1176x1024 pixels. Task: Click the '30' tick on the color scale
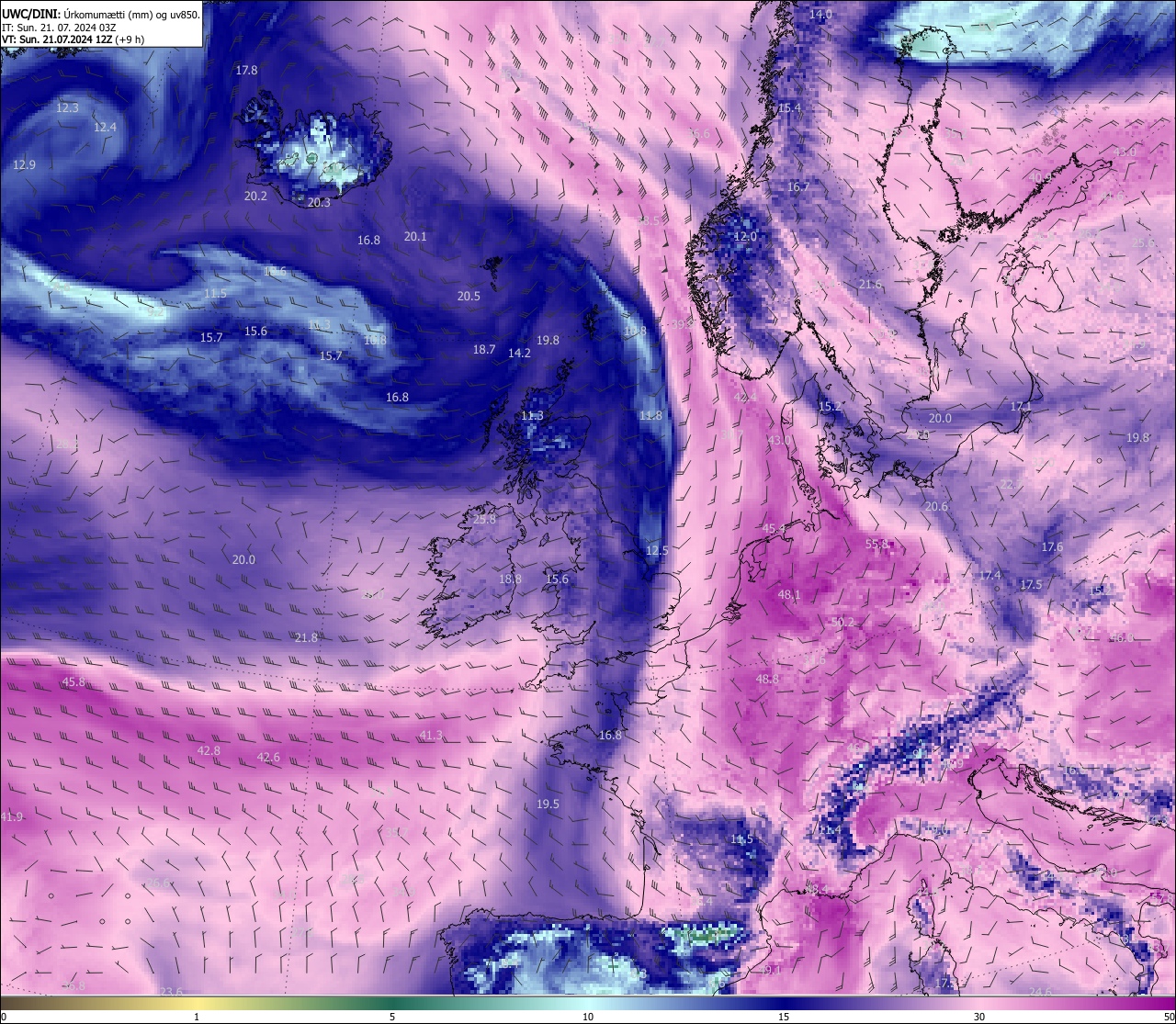[x=979, y=1017]
